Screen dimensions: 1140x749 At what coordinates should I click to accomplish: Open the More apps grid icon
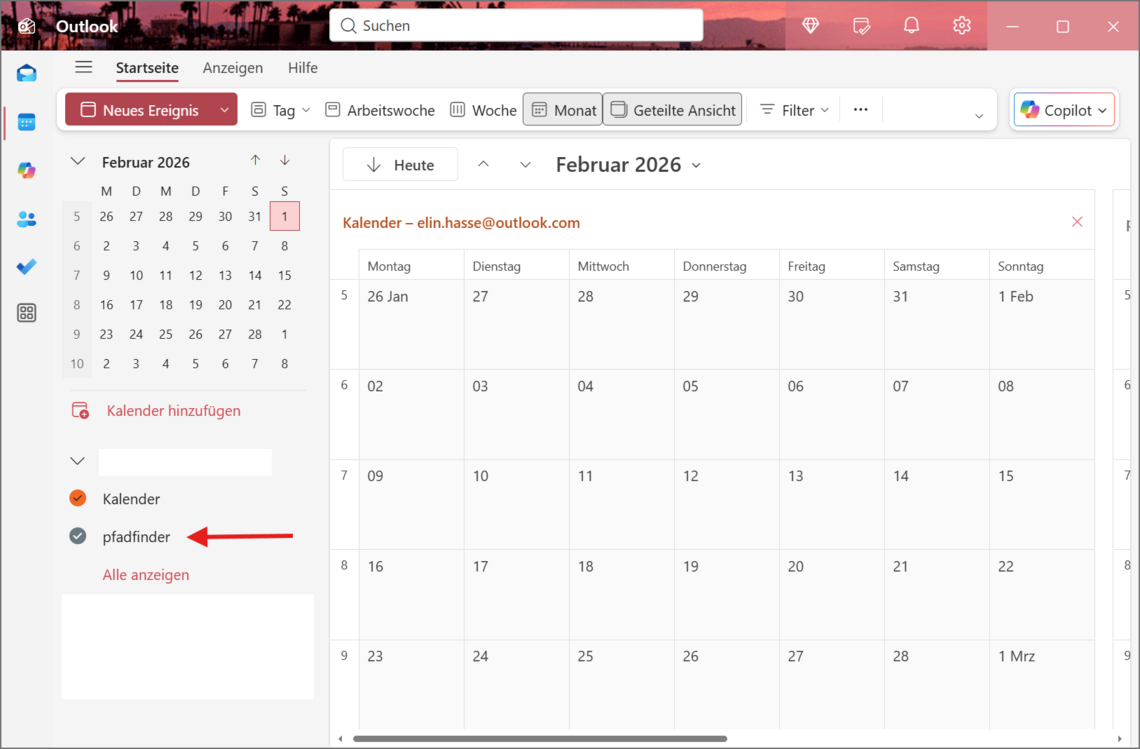(x=27, y=313)
